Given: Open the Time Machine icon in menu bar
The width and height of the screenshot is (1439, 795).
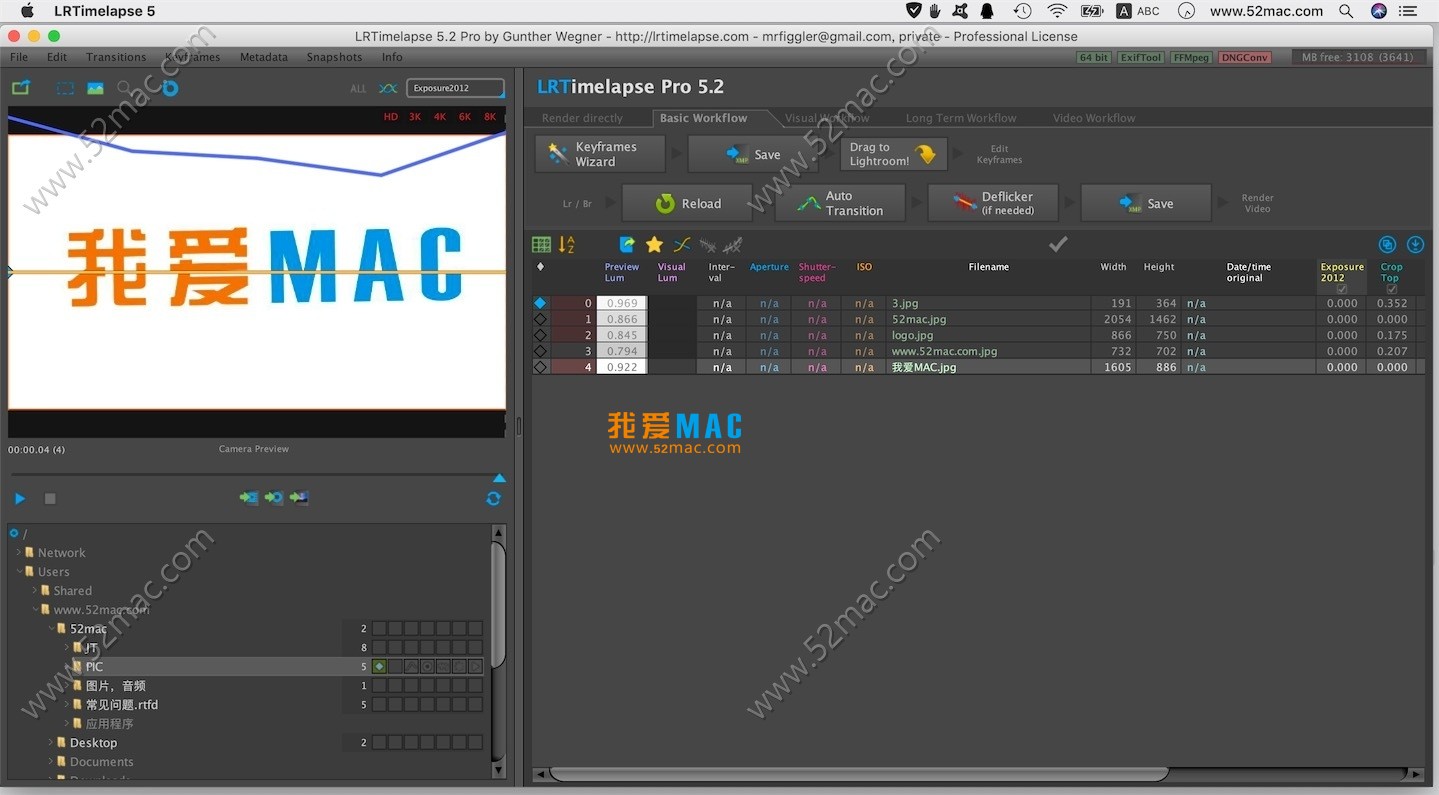Looking at the screenshot, I should tap(1022, 11).
